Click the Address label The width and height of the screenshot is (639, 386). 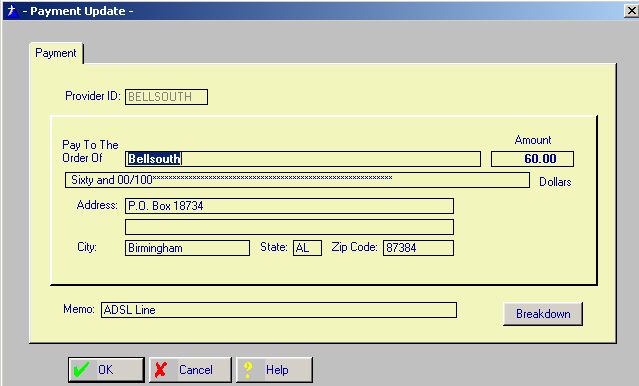(x=97, y=205)
